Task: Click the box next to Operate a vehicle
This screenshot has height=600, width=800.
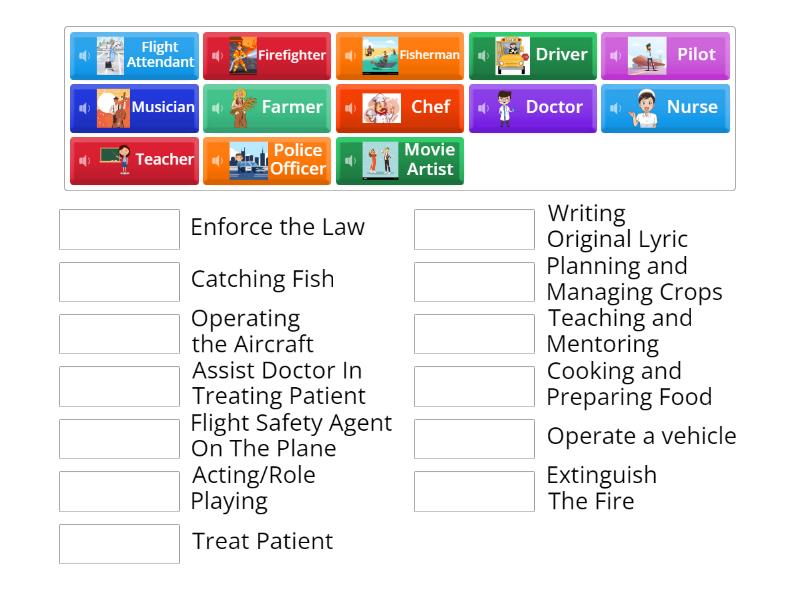Action: [x=473, y=438]
